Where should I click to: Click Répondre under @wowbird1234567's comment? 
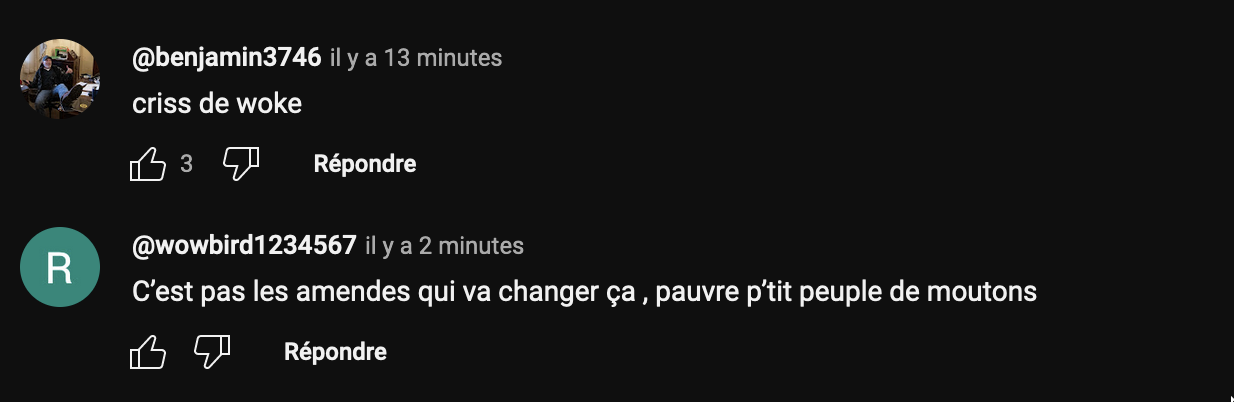point(335,352)
